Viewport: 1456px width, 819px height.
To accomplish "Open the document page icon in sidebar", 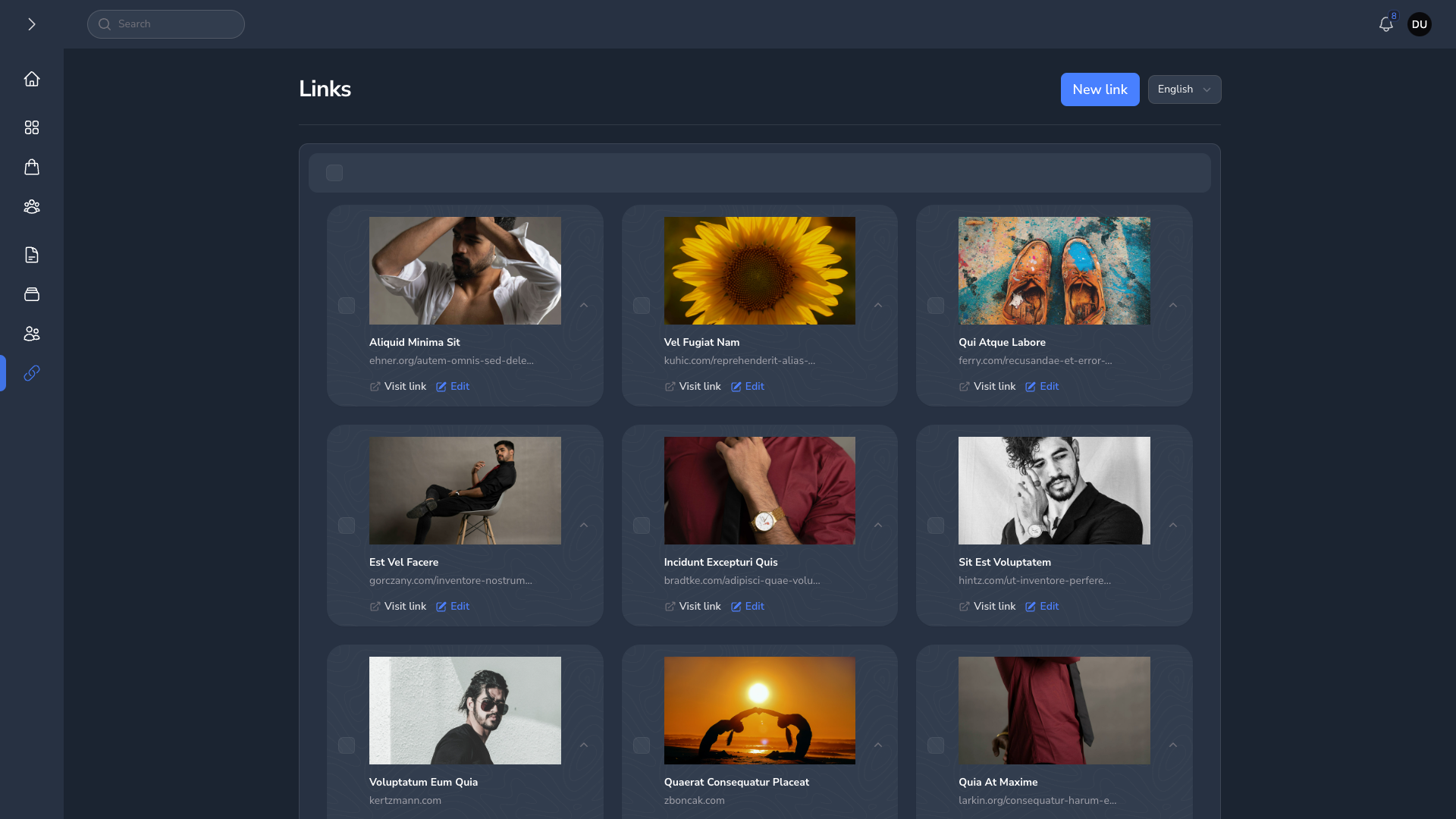I will pyautogui.click(x=31, y=255).
